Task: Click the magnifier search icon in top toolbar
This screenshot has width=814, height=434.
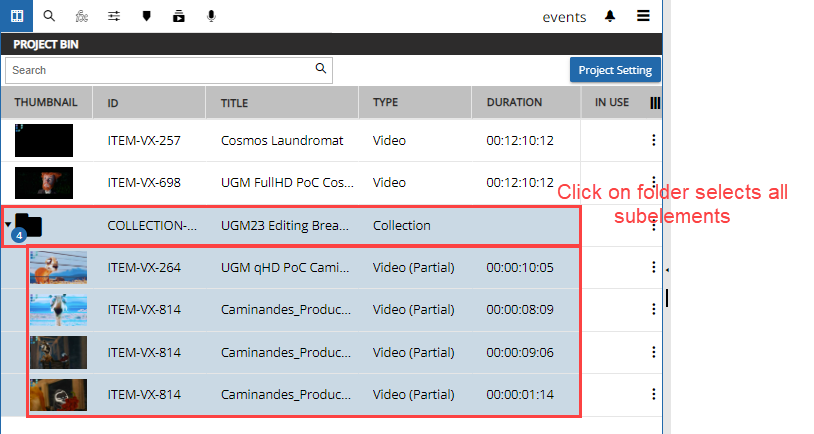Action: pyautogui.click(x=49, y=16)
